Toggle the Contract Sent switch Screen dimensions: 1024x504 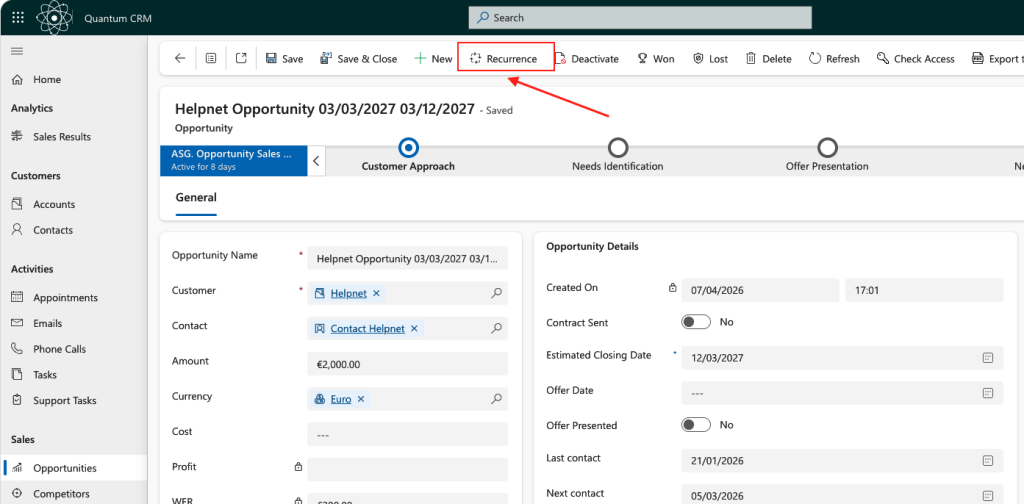696,322
